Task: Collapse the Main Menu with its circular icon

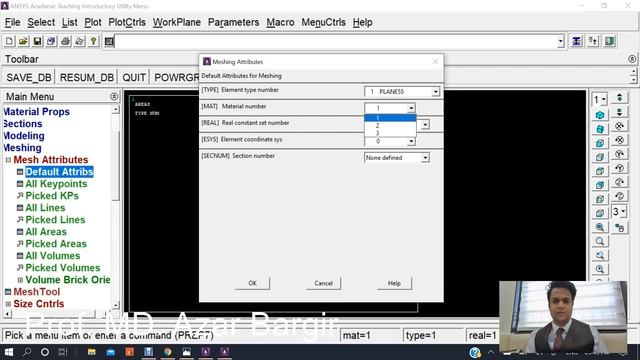Action: (114, 96)
